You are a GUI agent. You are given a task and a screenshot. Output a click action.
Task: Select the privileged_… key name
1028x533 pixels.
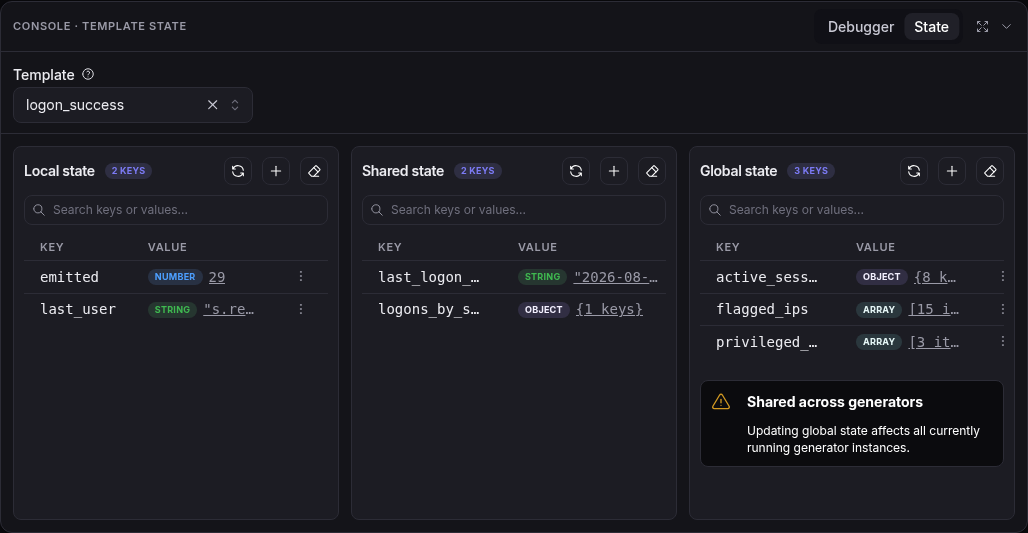pos(766,342)
